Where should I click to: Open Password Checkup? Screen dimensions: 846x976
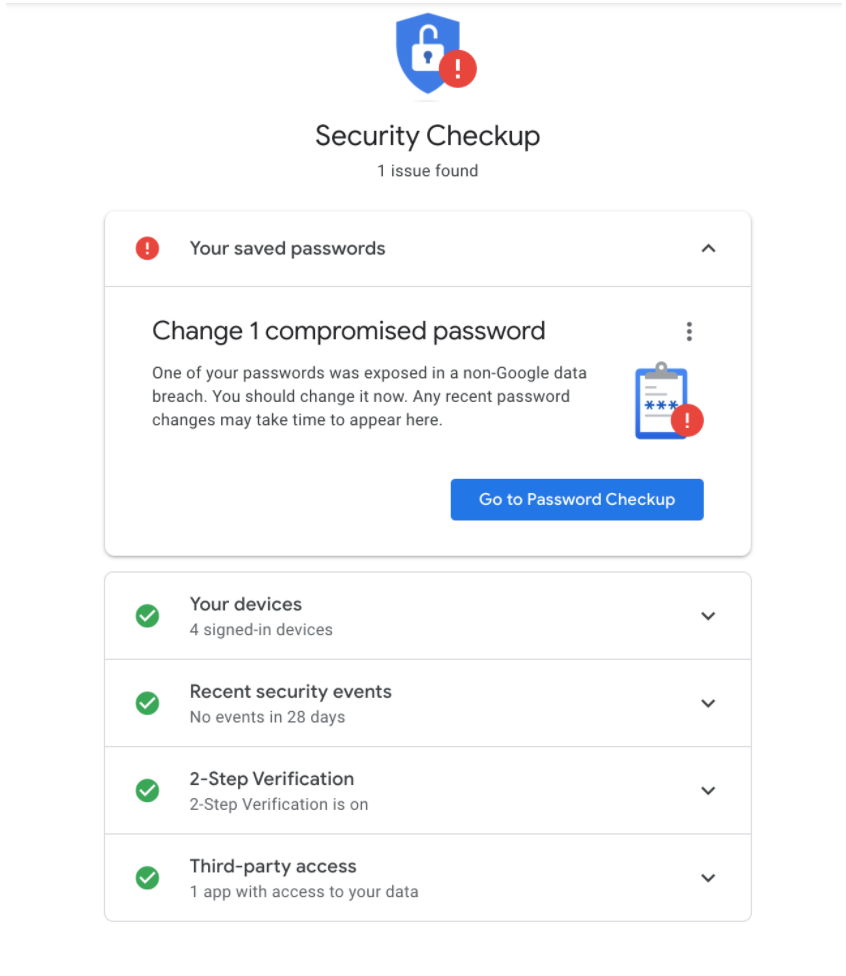(x=577, y=499)
